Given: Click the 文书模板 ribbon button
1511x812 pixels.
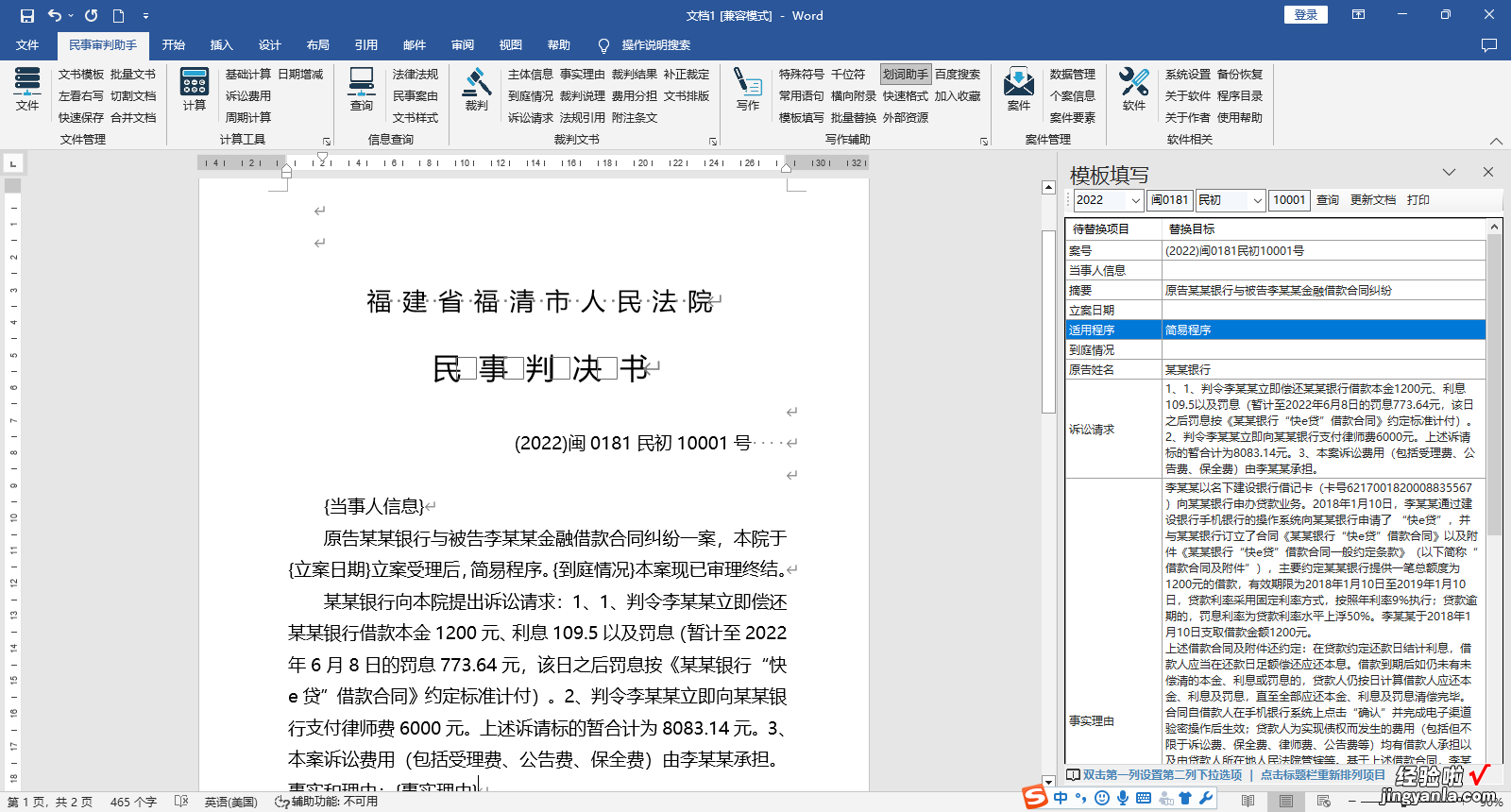Looking at the screenshot, I should coord(81,74).
